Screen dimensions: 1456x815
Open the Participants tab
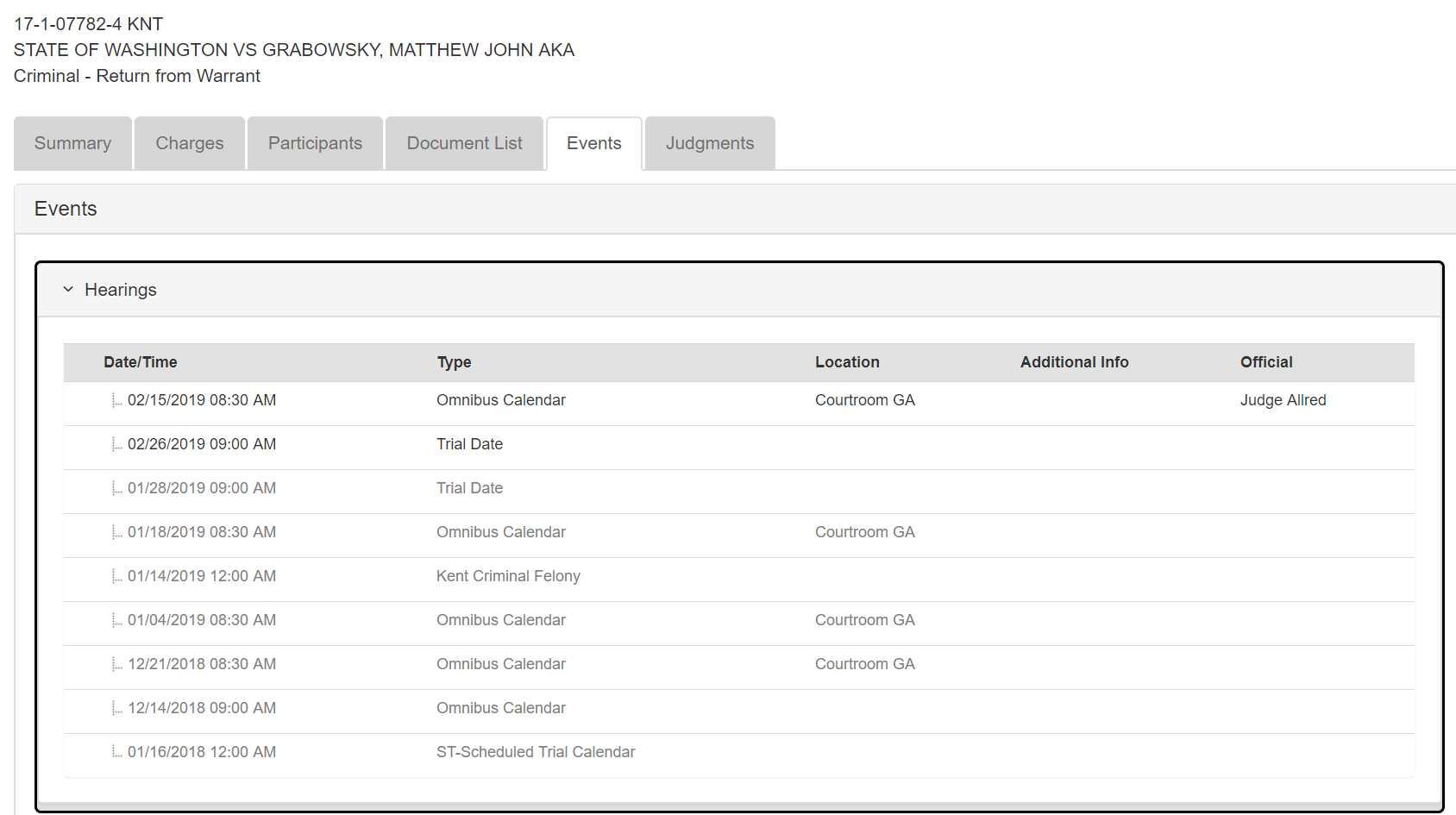pos(315,143)
